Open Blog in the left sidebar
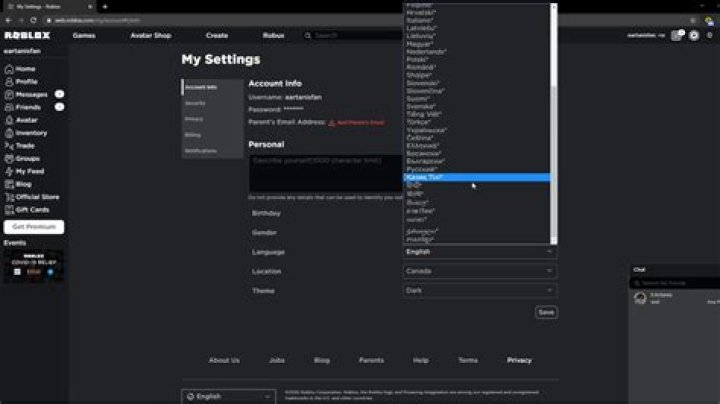720x404 pixels. point(18,184)
